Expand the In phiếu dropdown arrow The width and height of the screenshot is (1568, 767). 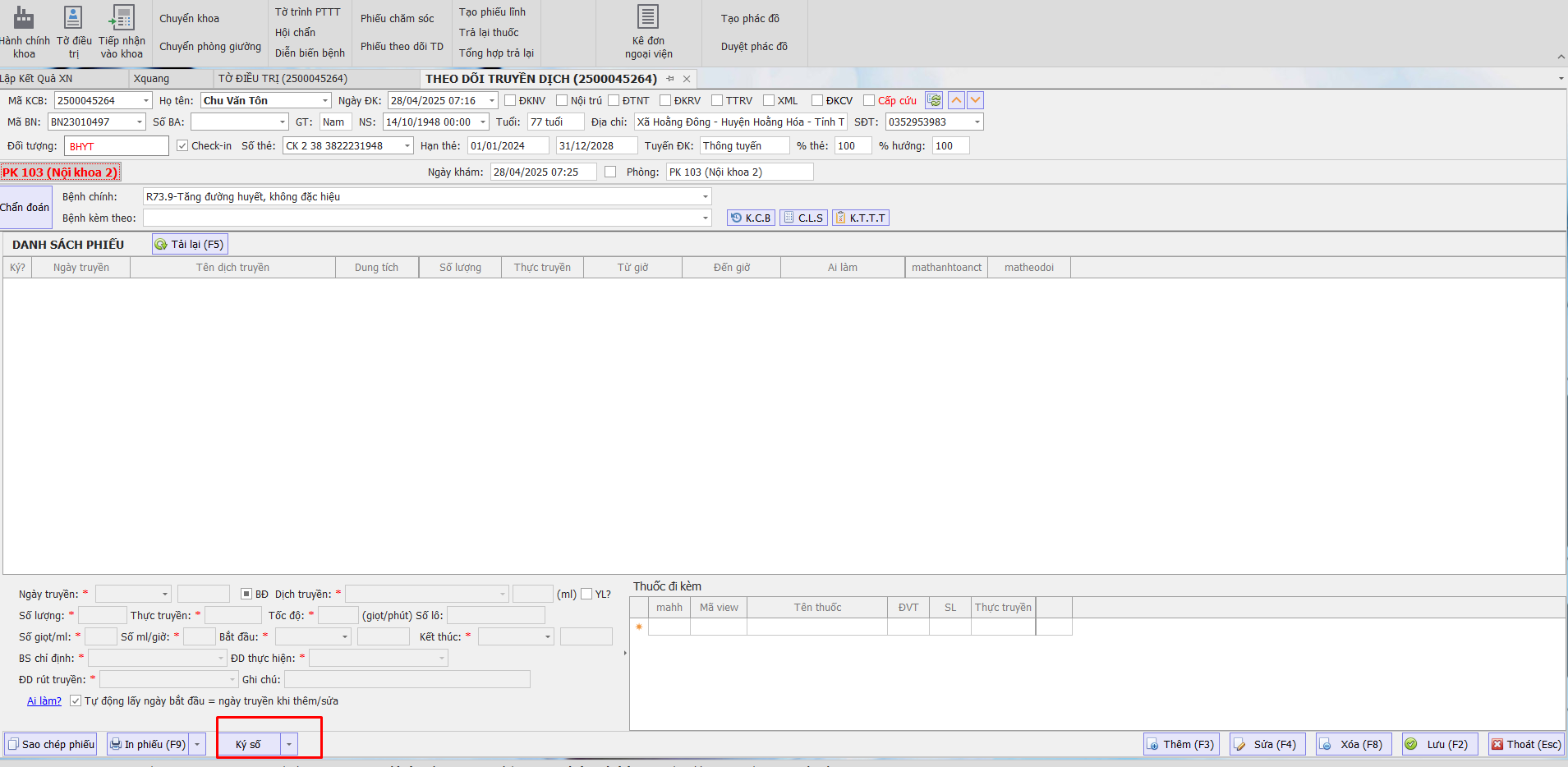[197, 745]
